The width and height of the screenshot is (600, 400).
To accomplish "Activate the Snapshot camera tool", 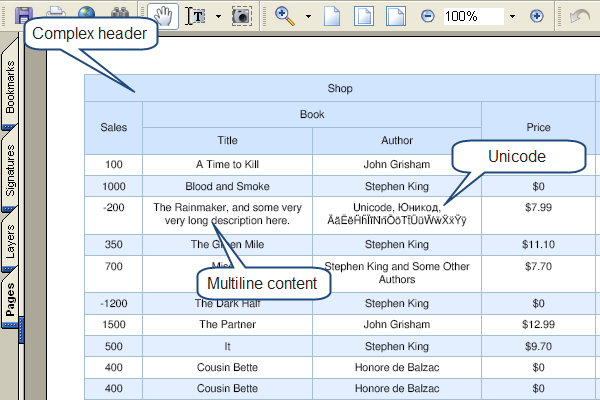I will [242, 16].
